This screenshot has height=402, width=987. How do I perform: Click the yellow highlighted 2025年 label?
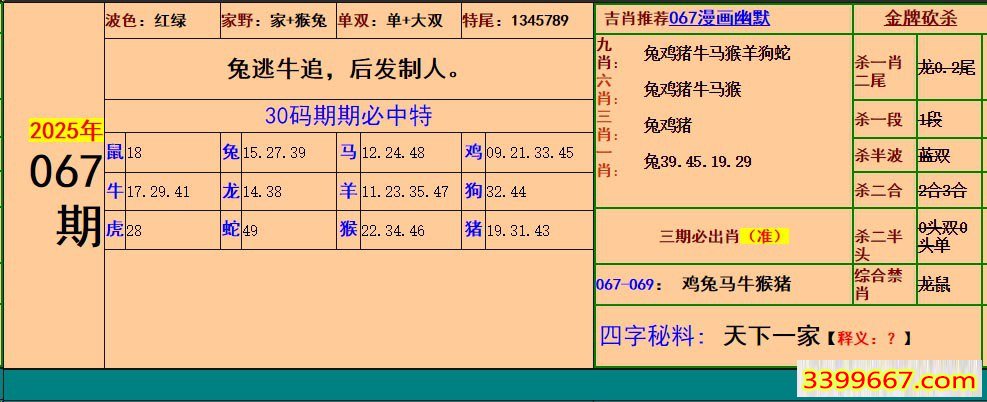pyautogui.click(x=66, y=131)
